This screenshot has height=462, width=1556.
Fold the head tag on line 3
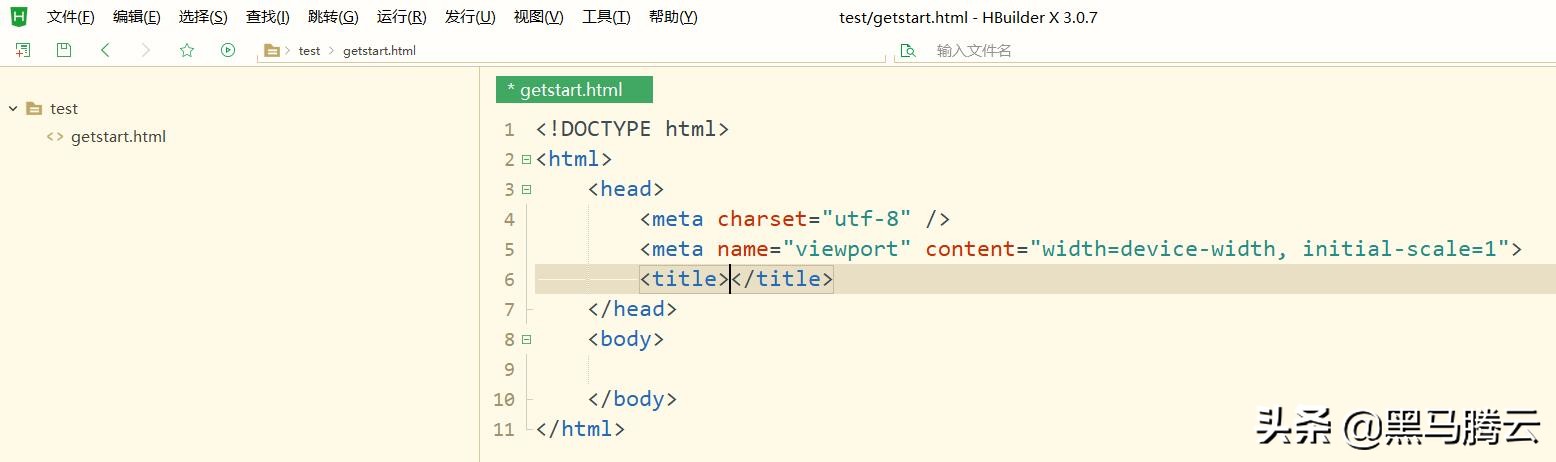pyautogui.click(x=526, y=189)
